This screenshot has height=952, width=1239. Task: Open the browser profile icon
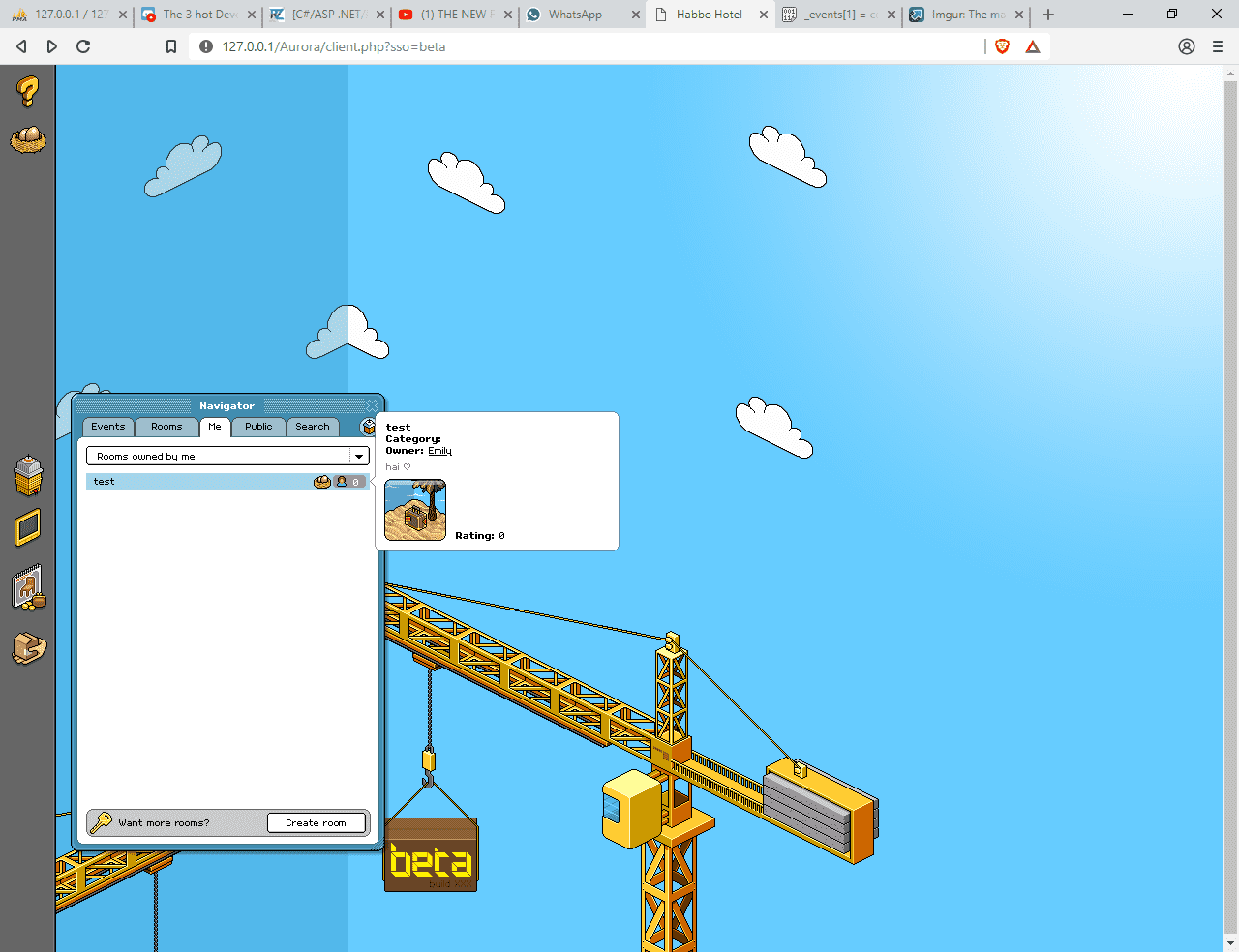click(1187, 46)
